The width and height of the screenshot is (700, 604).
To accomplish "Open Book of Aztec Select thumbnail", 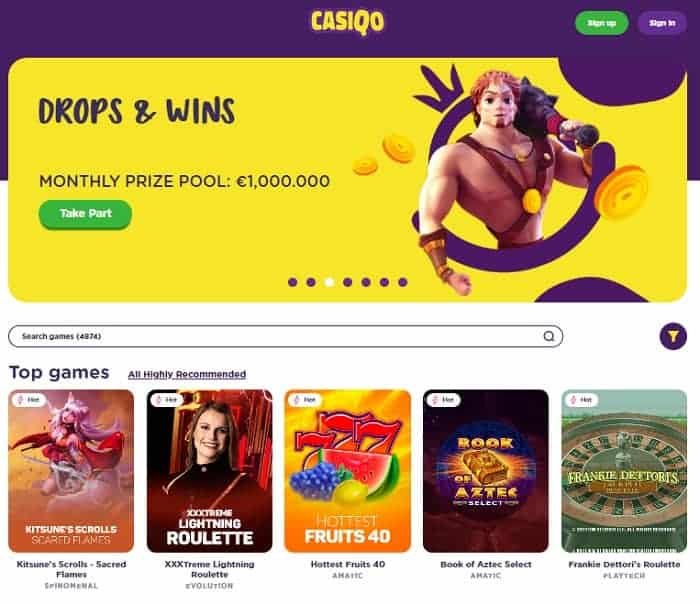I will (x=486, y=471).
